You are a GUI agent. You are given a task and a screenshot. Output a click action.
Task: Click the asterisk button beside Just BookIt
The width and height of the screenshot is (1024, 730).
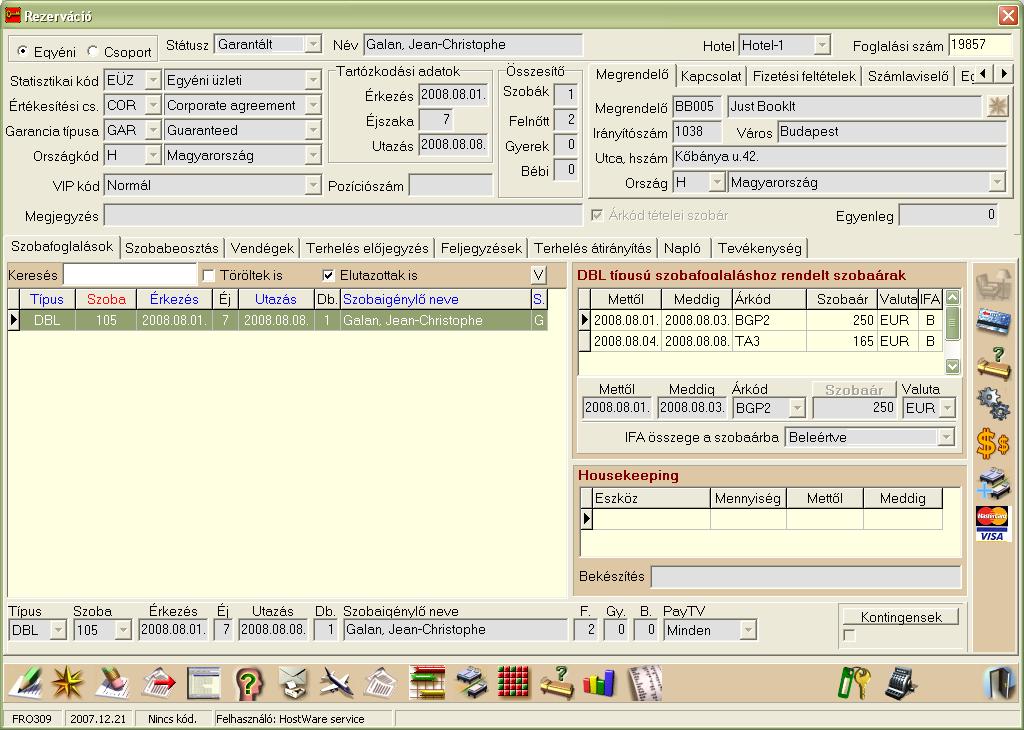(997, 106)
